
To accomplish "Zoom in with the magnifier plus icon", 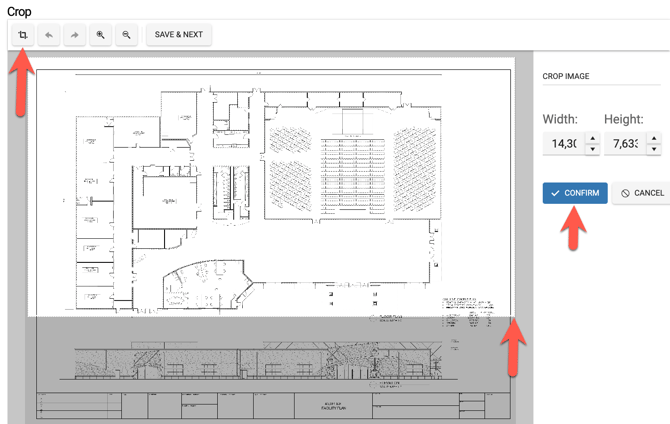I will tap(101, 35).
